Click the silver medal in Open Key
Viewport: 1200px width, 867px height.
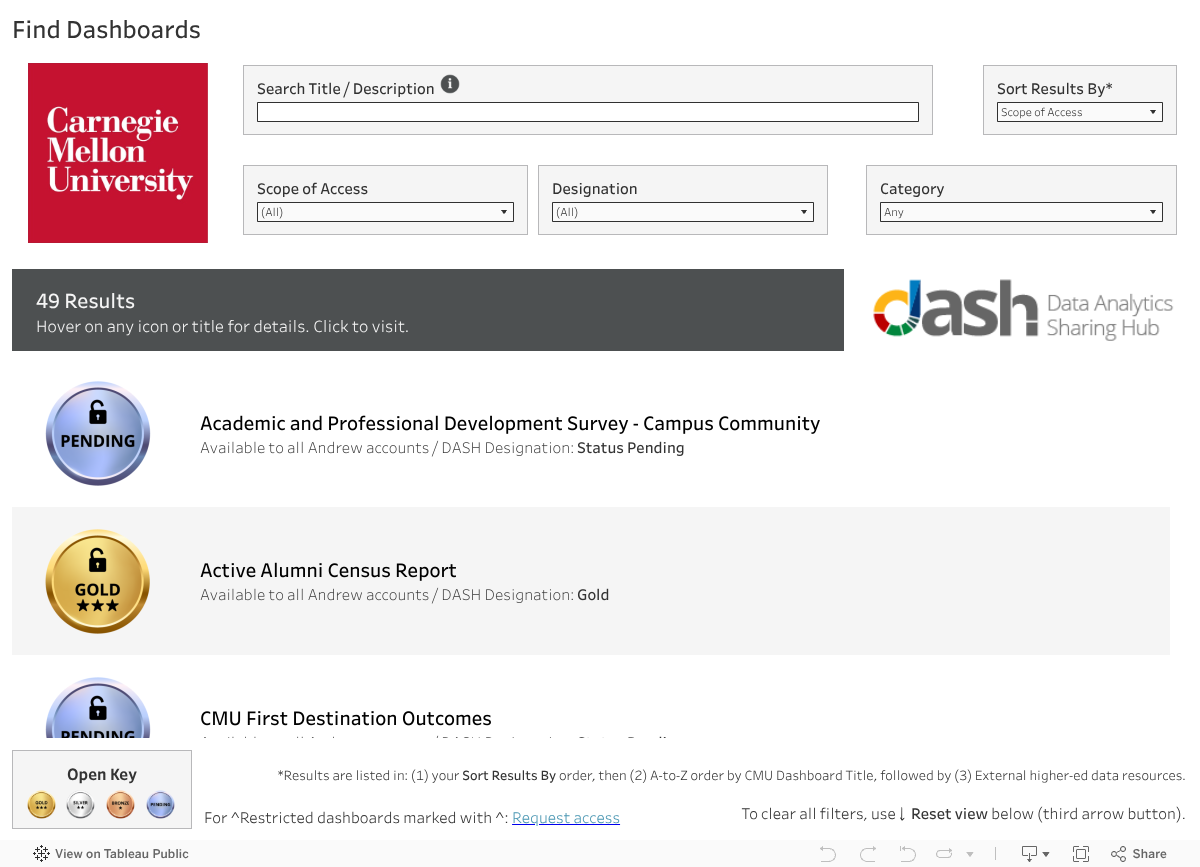(80, 804)
